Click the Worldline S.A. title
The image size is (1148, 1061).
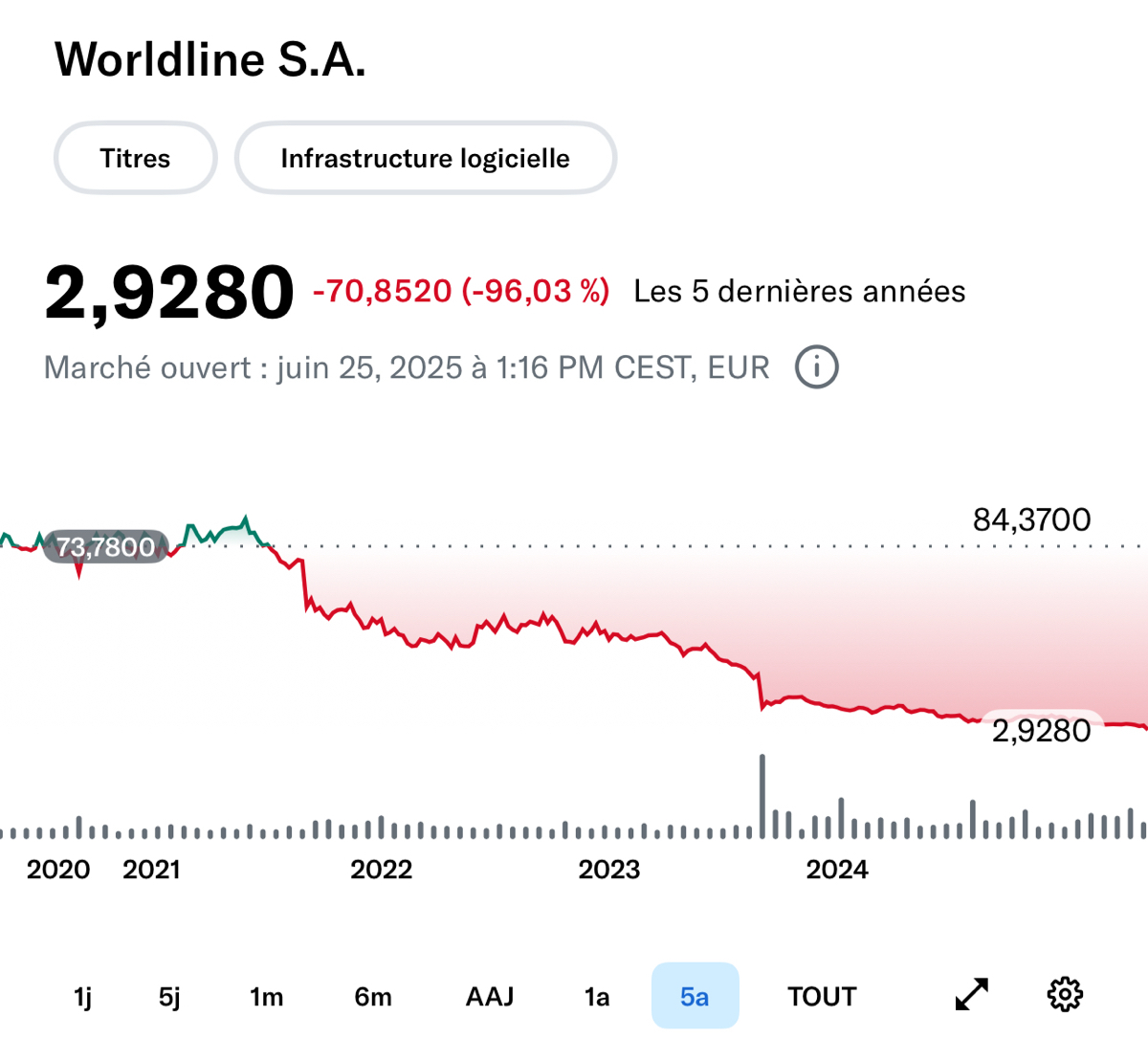coord(210,59)
